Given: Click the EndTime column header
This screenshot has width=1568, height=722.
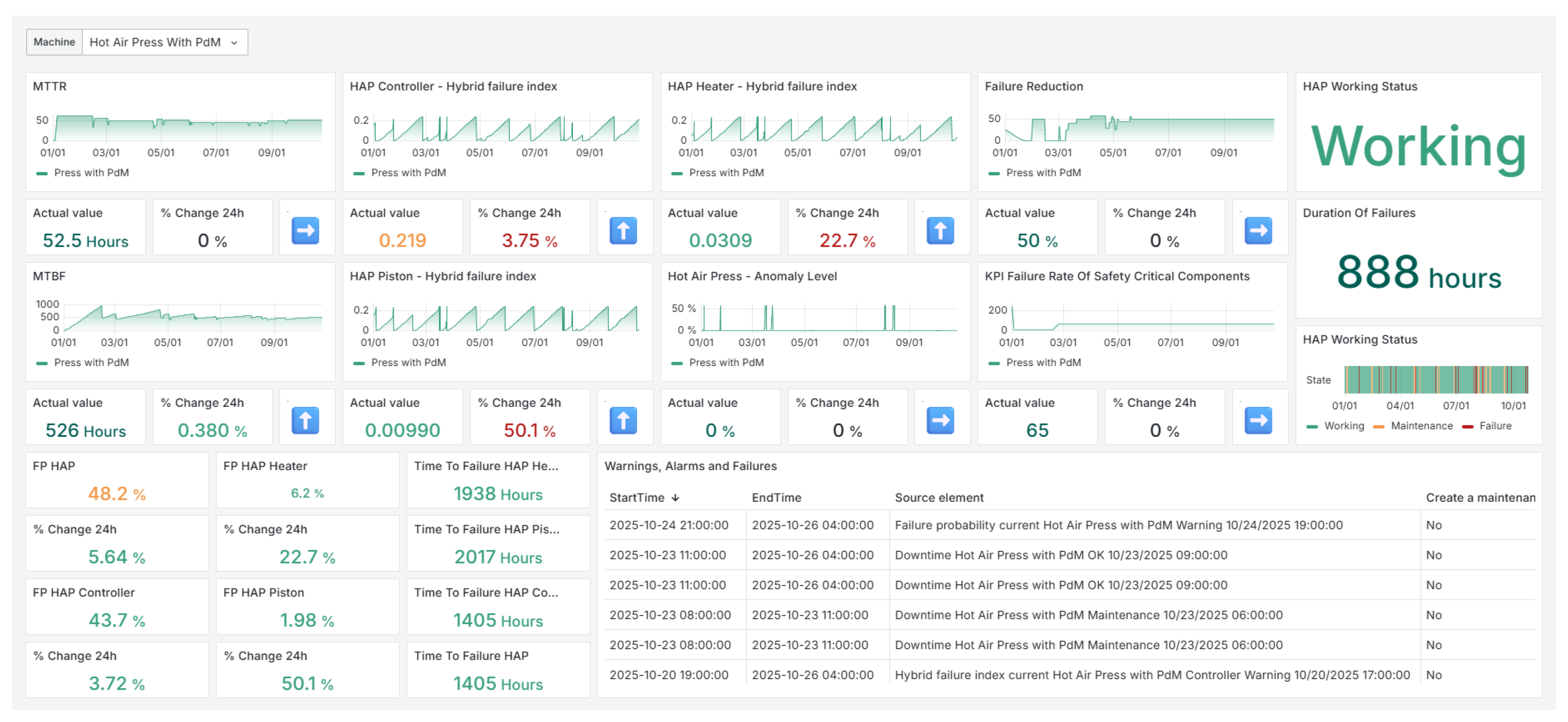Looking at the screenshot, I should [x=776, y=498].
